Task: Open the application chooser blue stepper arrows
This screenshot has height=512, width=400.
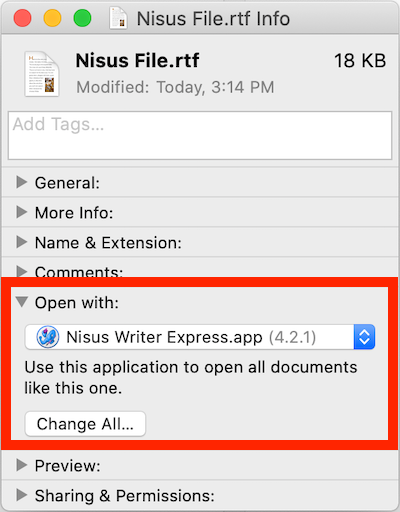Action: point(364,337)
